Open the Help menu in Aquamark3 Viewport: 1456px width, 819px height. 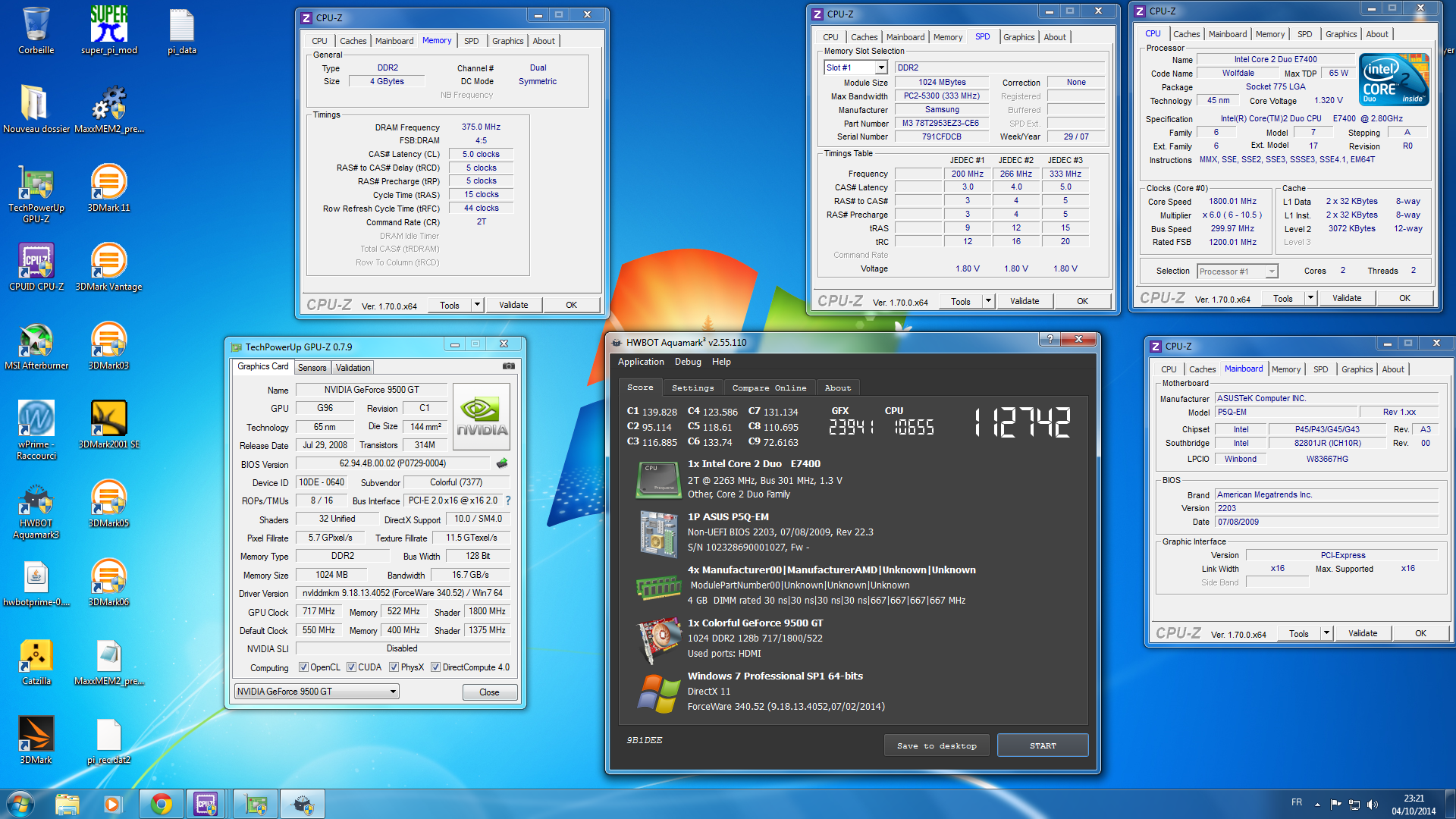[x=721, y=362]
